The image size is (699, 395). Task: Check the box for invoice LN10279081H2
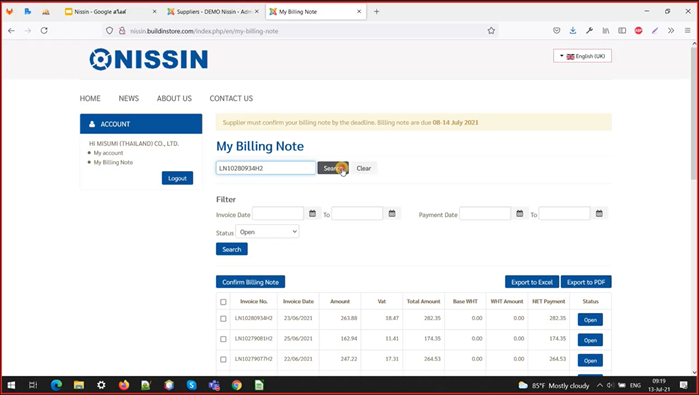pos(223,339)
